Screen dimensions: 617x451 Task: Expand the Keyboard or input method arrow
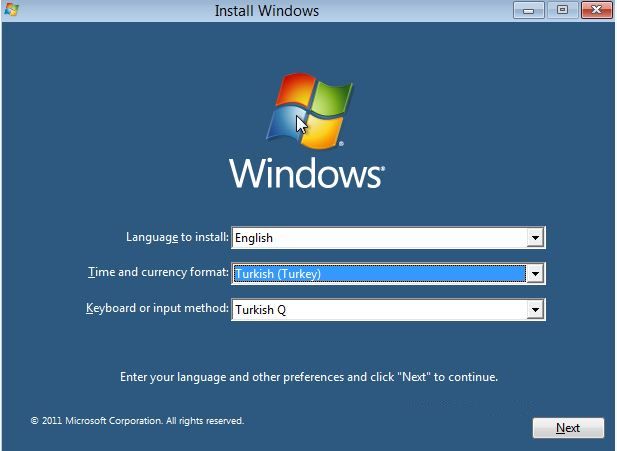535,310
